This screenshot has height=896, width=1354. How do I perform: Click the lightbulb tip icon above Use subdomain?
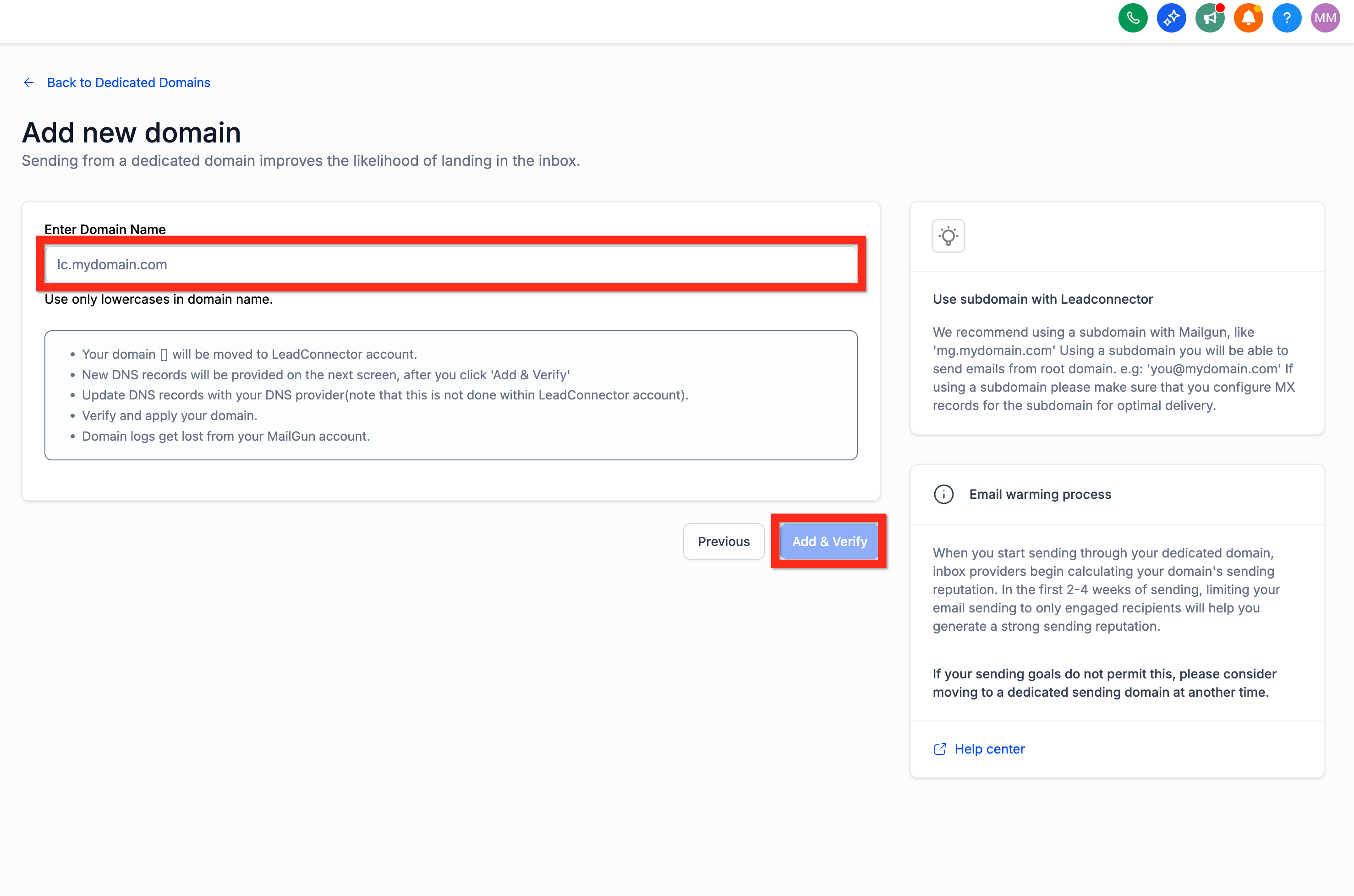click(948, 235)
